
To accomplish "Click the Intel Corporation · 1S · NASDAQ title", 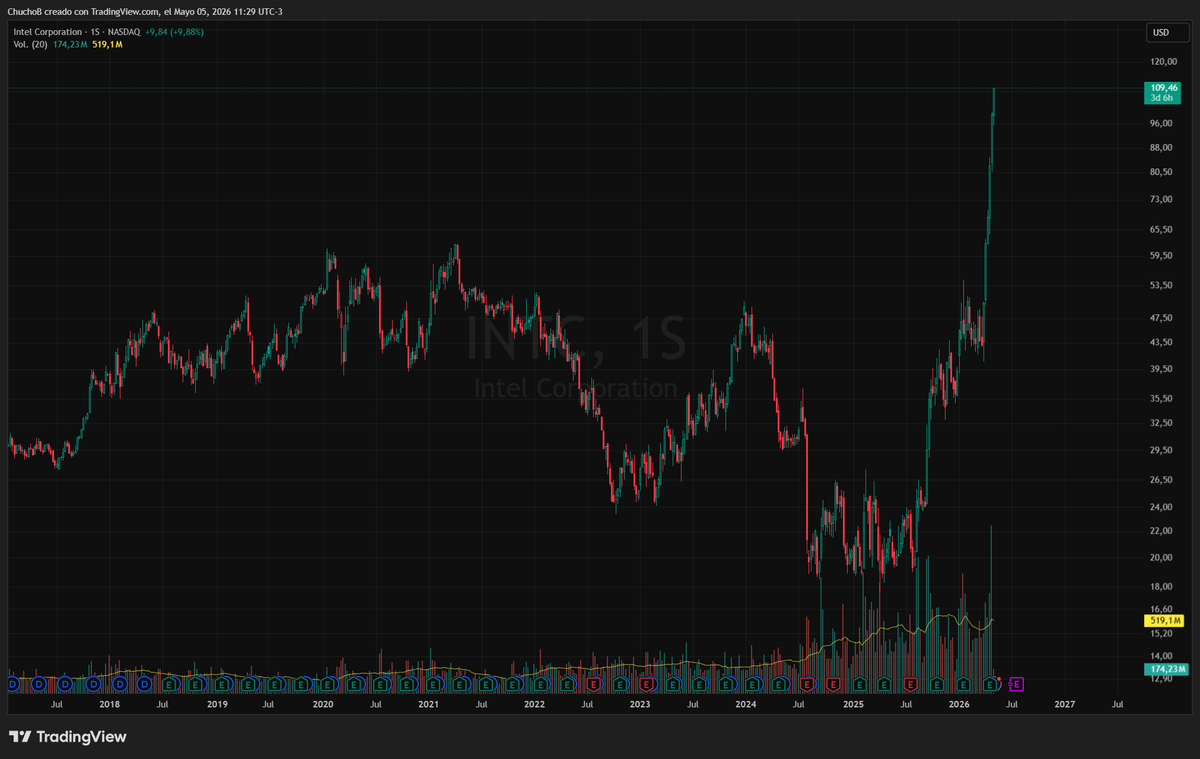I will point(76,32).
